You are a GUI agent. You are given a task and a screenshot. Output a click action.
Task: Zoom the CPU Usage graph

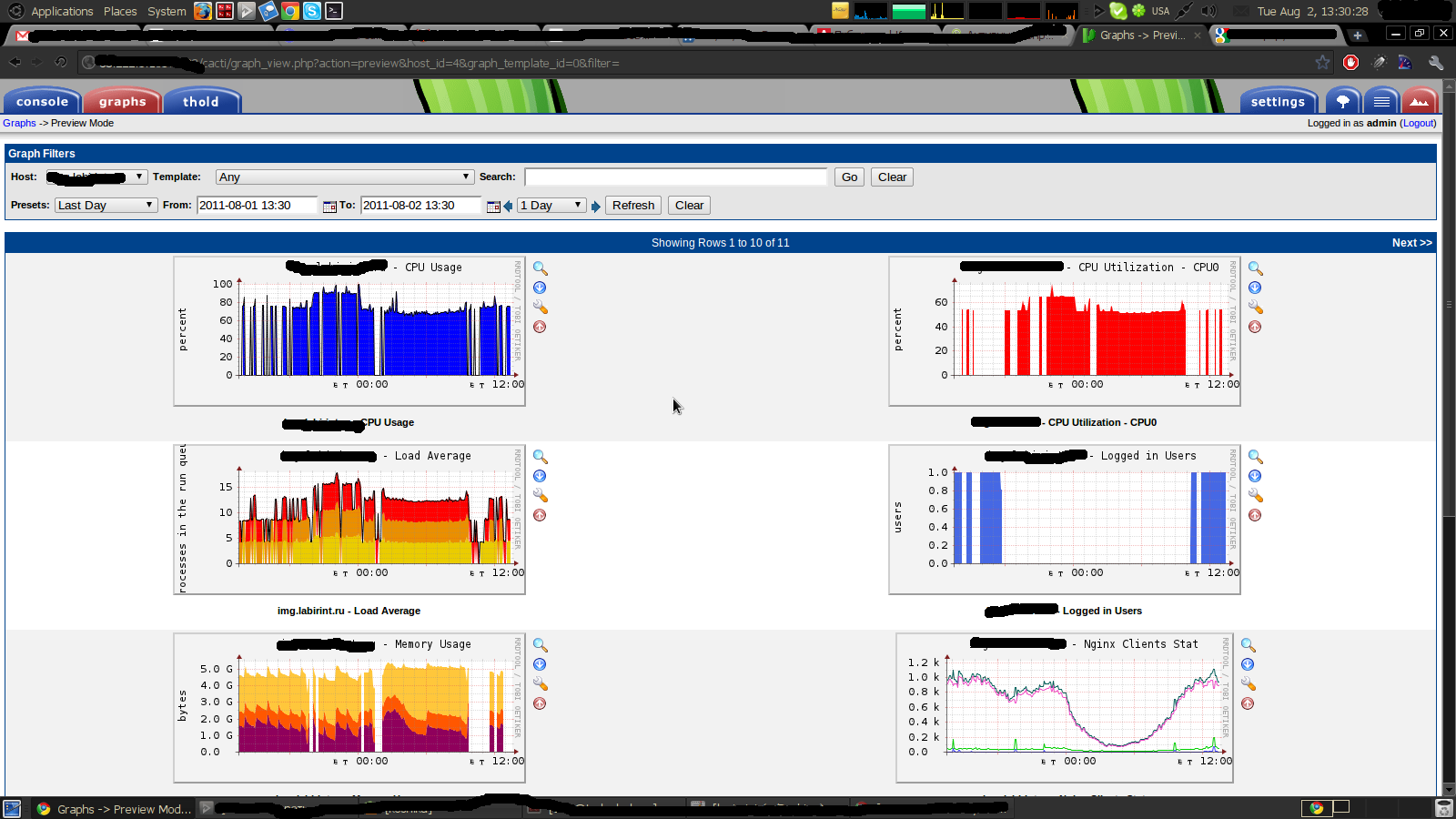[x=541, y=268]
